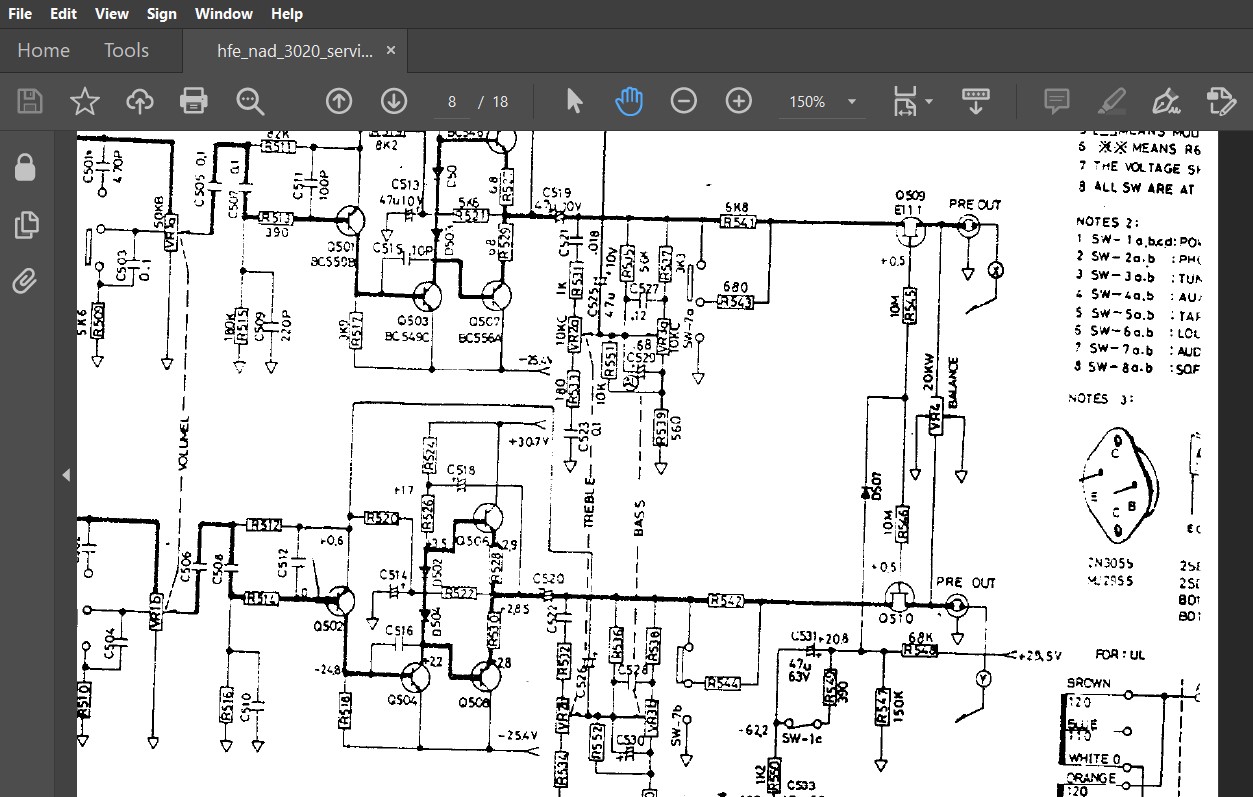Switch to the Tools tab

coord(126,50)
